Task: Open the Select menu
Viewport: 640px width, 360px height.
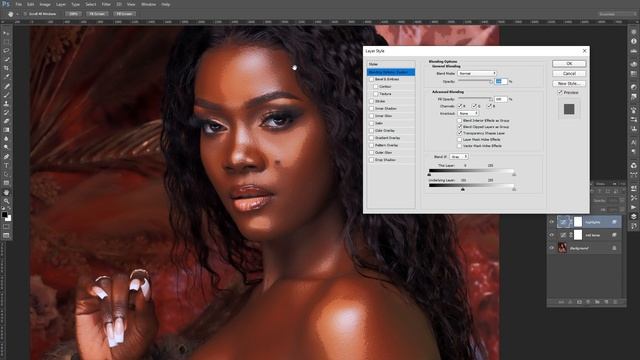Action: pyautogui.click(x=91, y=4)
